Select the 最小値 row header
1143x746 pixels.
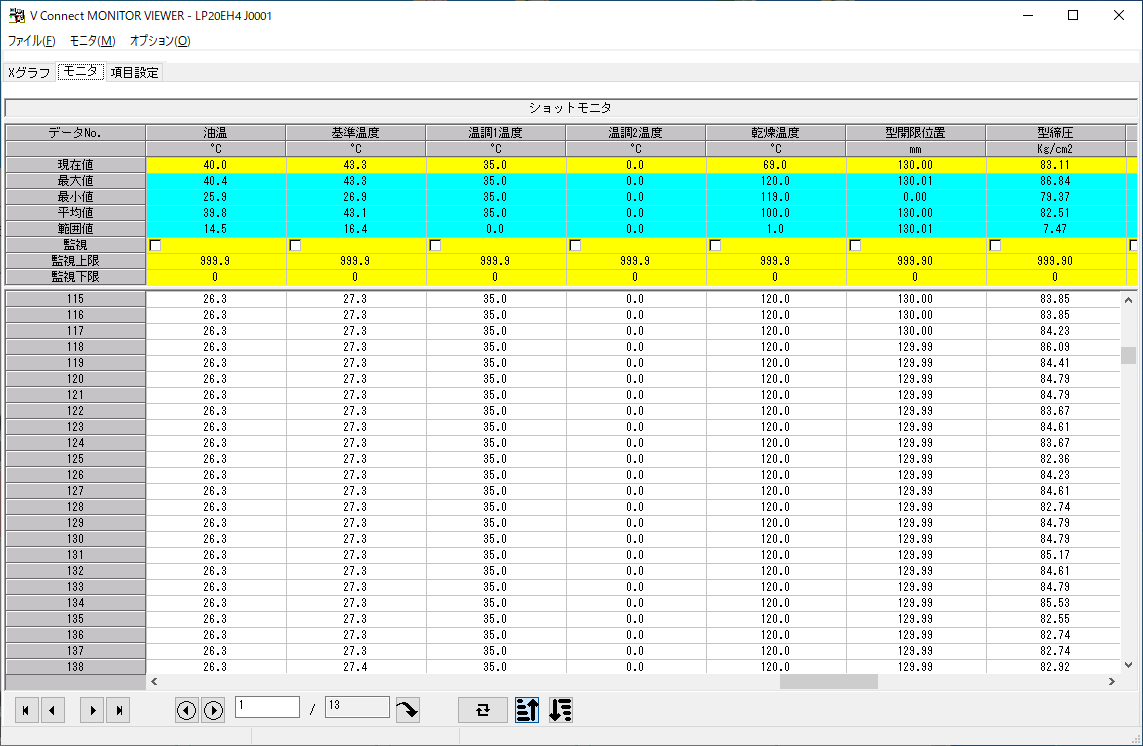click(x=75, y=197)
